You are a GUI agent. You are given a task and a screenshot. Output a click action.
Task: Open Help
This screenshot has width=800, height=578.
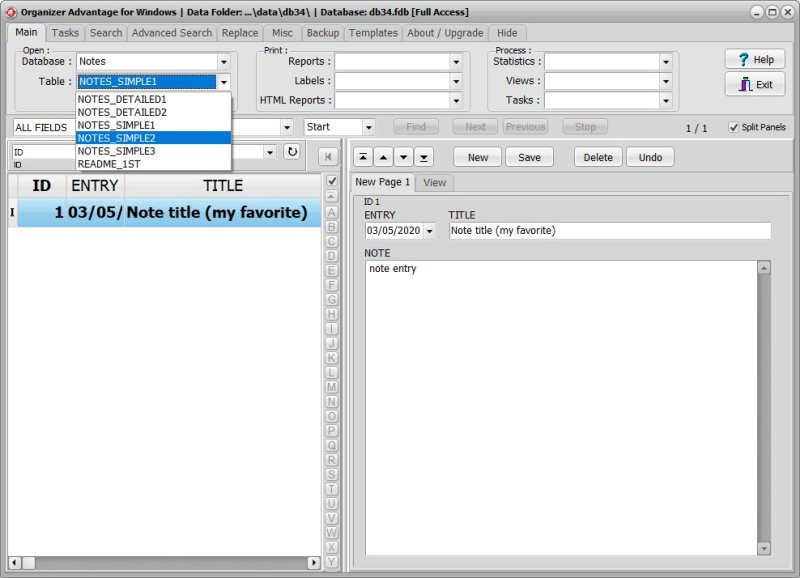pyautogui.click(x=755, y=60)
